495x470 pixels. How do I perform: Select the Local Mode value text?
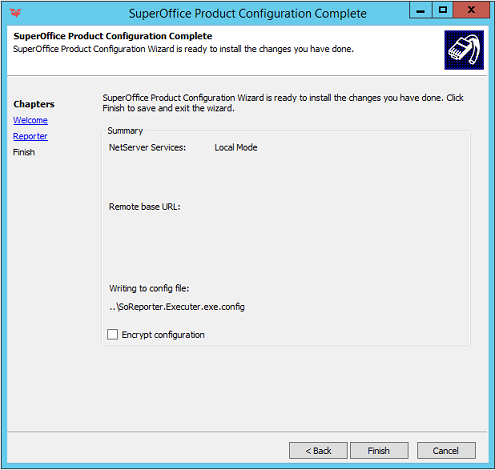[x=236, y=147]
